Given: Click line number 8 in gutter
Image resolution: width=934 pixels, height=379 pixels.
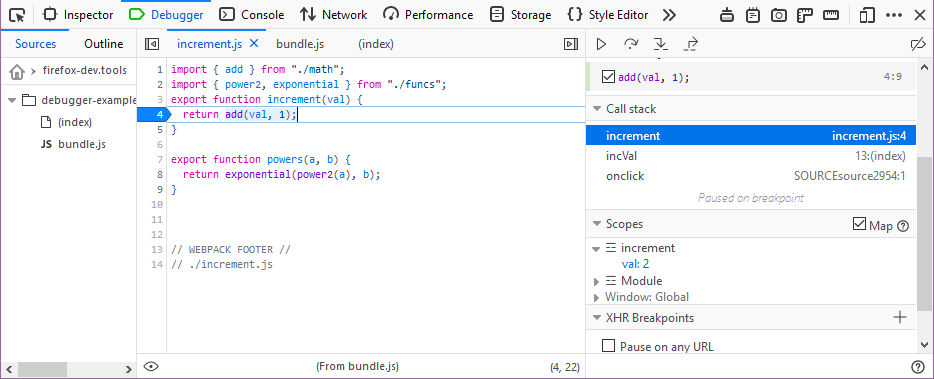Looking at the screenshot, I should click(x=160, y=175).
